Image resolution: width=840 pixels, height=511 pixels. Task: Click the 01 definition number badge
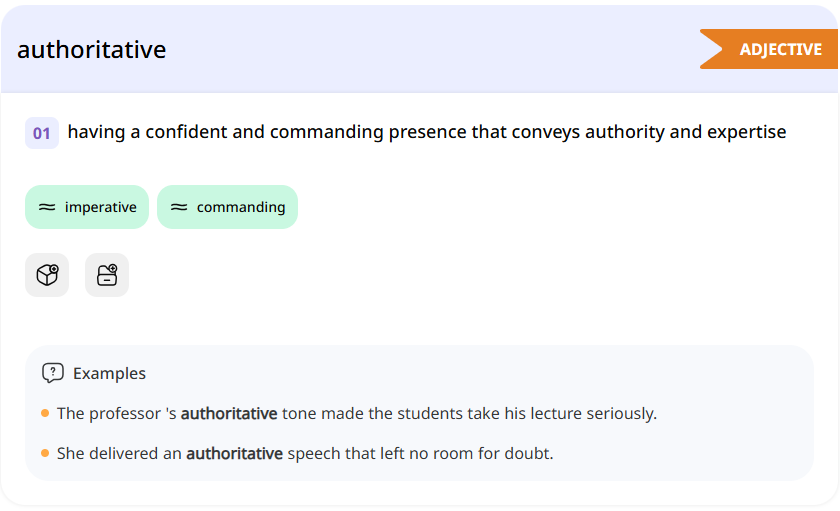42,133
